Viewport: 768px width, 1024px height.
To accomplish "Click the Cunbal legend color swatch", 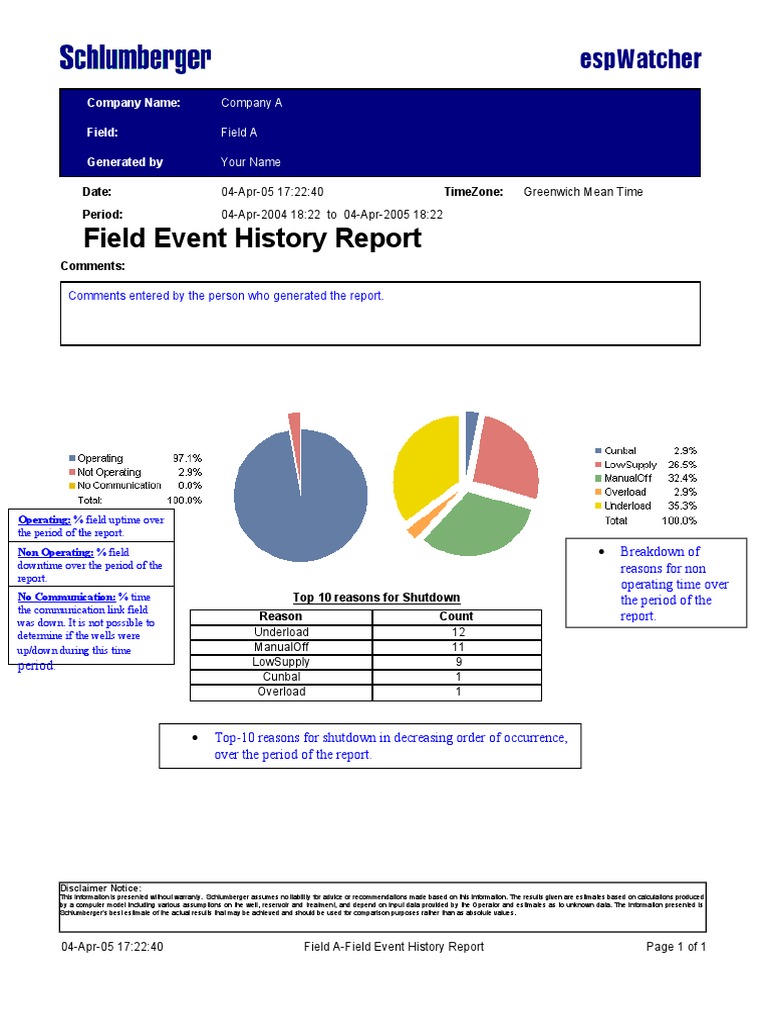I will pyautogui.click(x=598, y=451).
